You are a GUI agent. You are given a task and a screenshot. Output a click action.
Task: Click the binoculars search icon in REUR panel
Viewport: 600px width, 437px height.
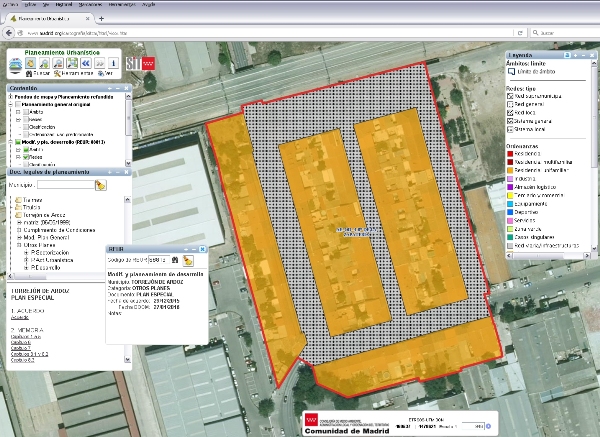pos(175,260)
